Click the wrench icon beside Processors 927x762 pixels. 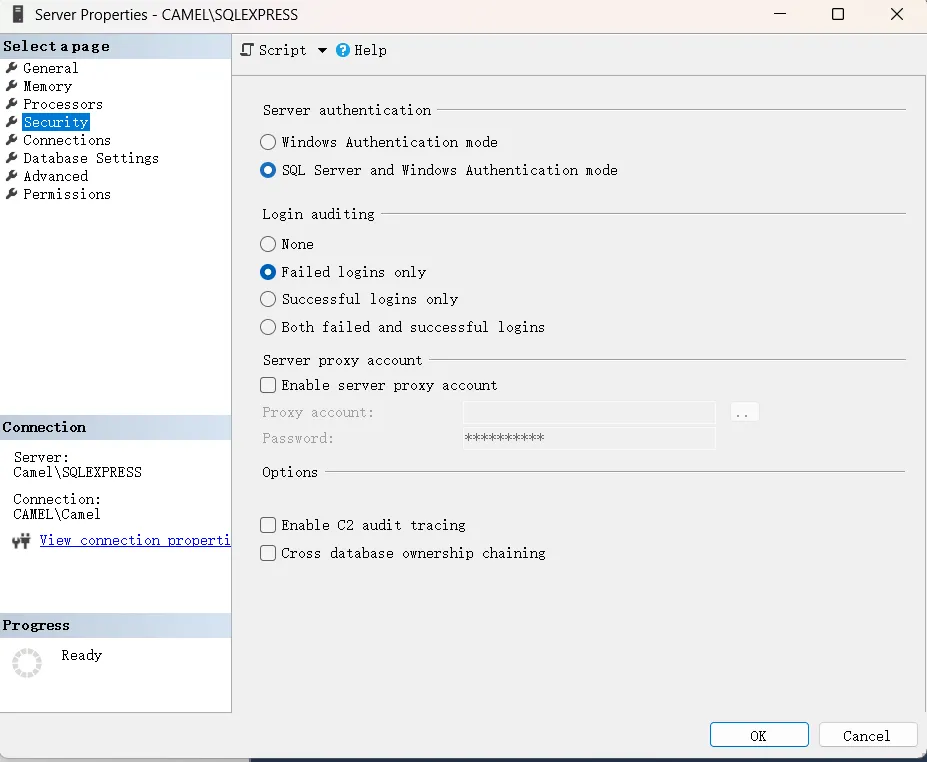coord(11,104)
